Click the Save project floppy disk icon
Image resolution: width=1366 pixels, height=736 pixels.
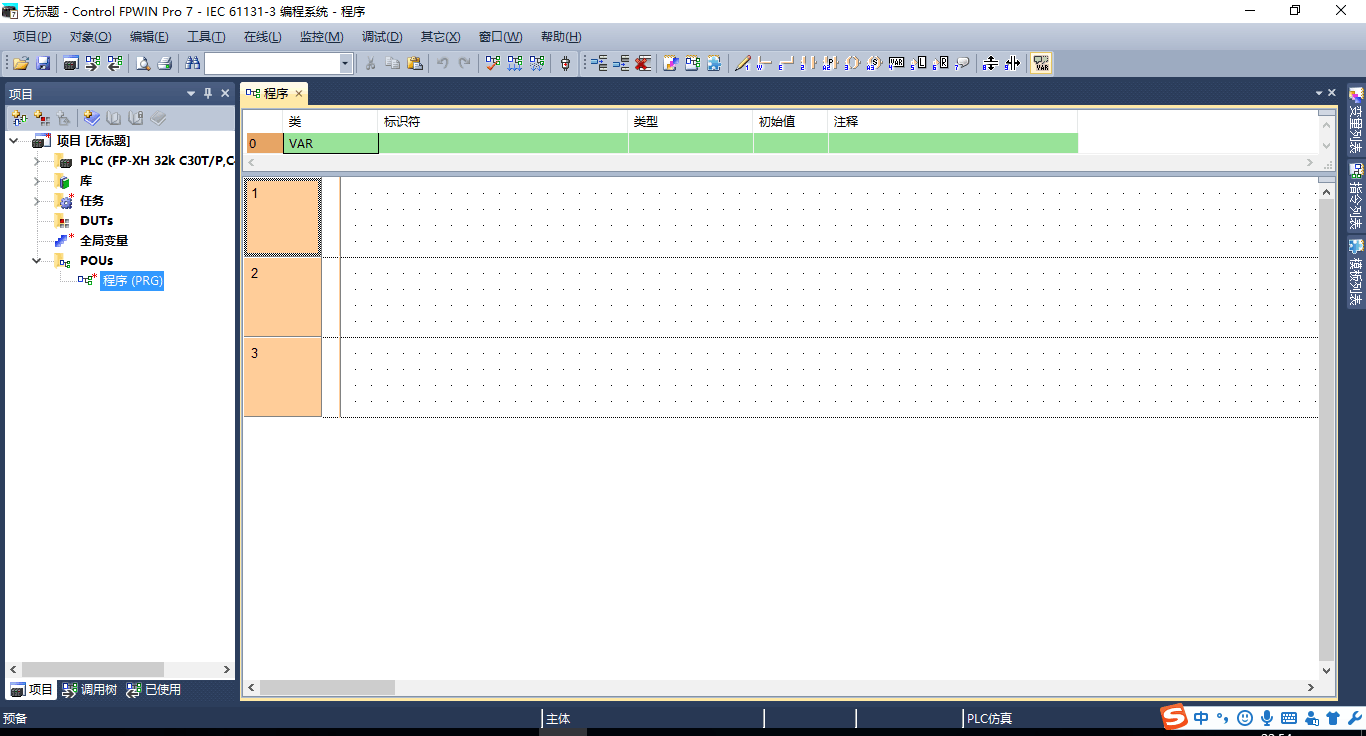click(x=43, y=63)
